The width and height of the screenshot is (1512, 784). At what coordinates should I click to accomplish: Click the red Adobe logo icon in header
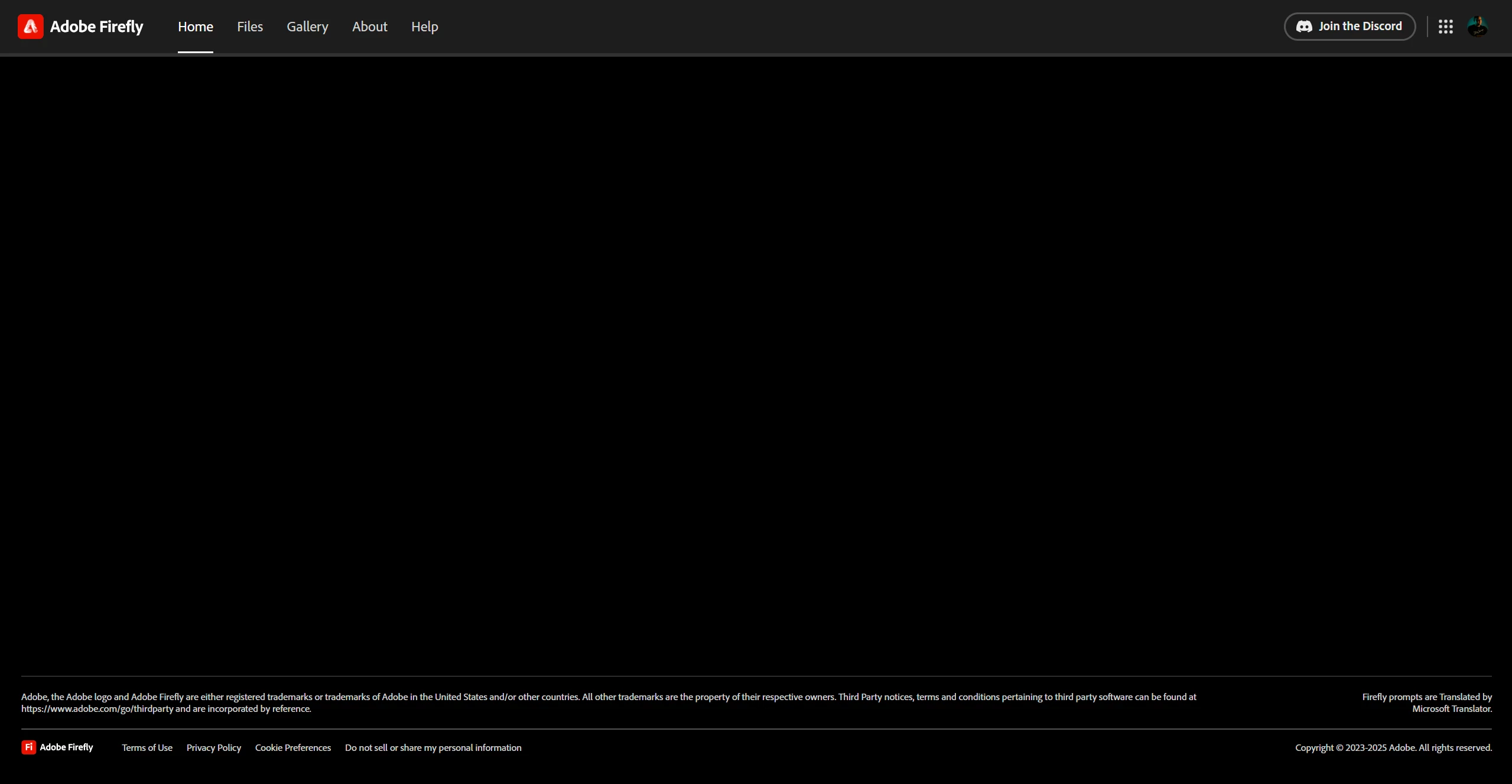(30, 27)
